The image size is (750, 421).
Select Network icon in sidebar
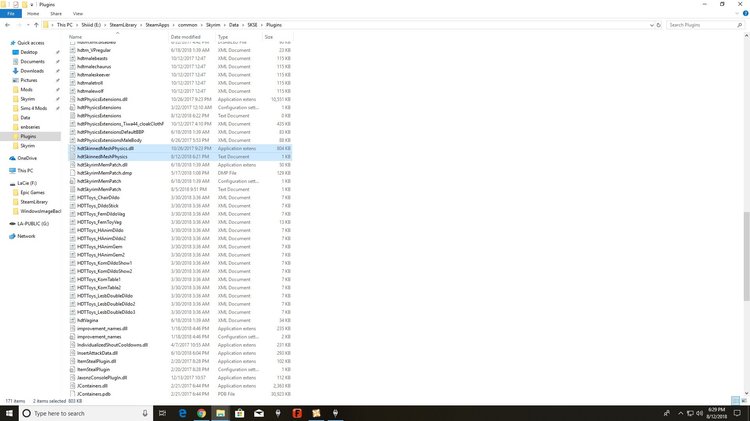coord(12,236)
